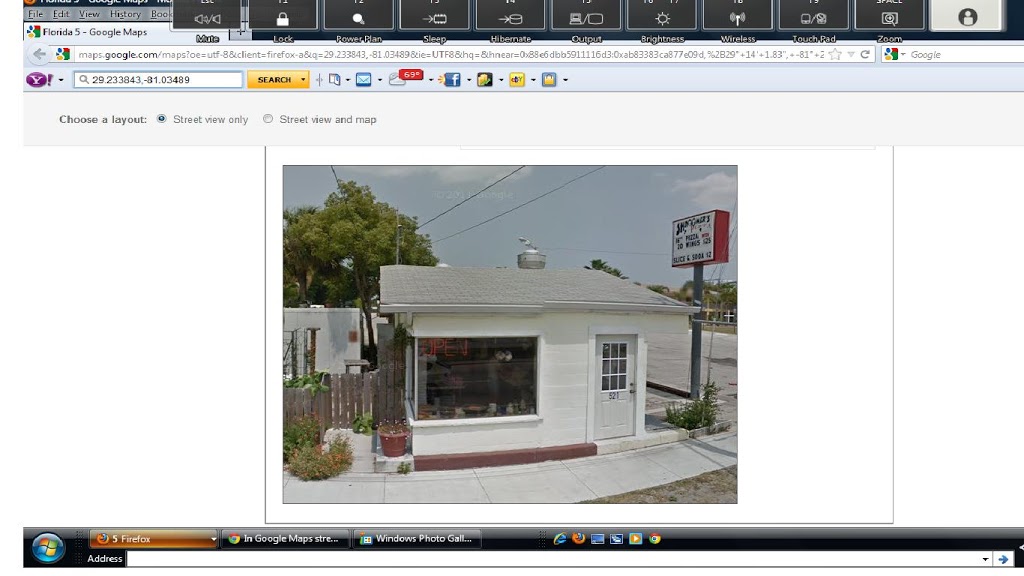The width and height of the screenshot is (1024, 576).
Task: Expand the taskbar Address bar dropdown
Action: pyautogui.click(x=986, y=559)
